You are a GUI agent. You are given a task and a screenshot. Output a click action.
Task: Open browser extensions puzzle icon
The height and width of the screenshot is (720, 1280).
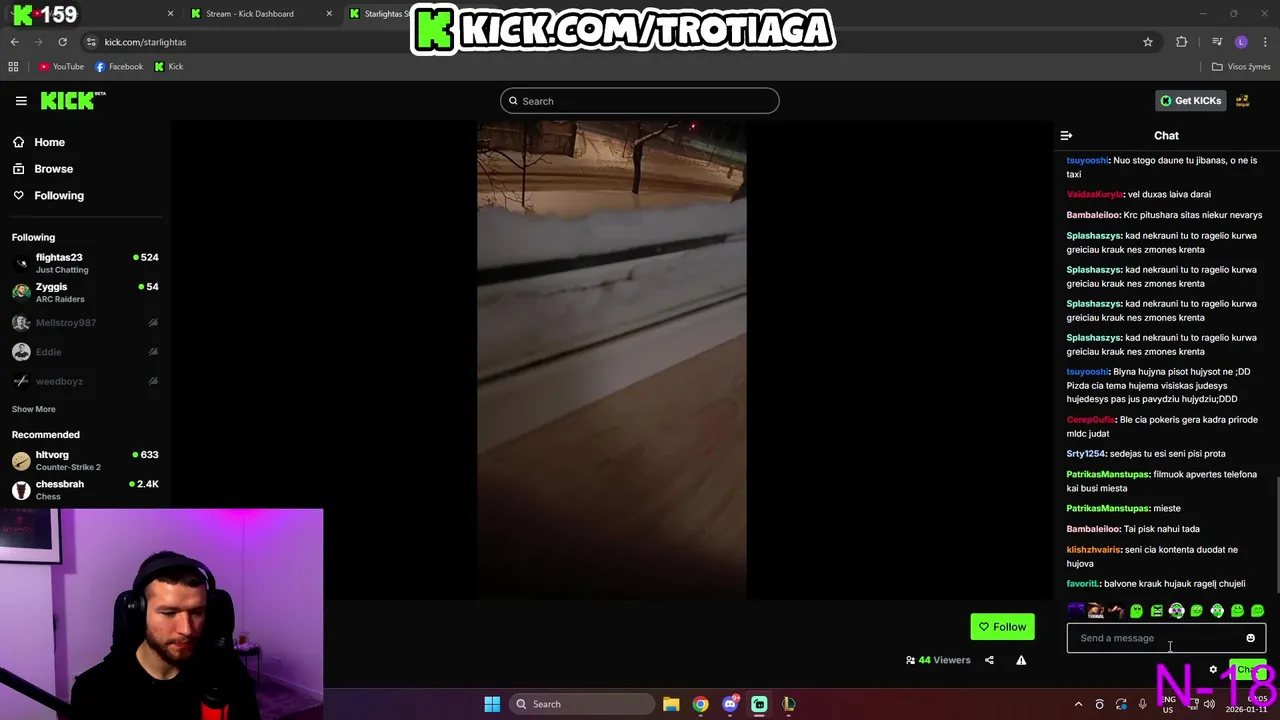[1182, 42]
